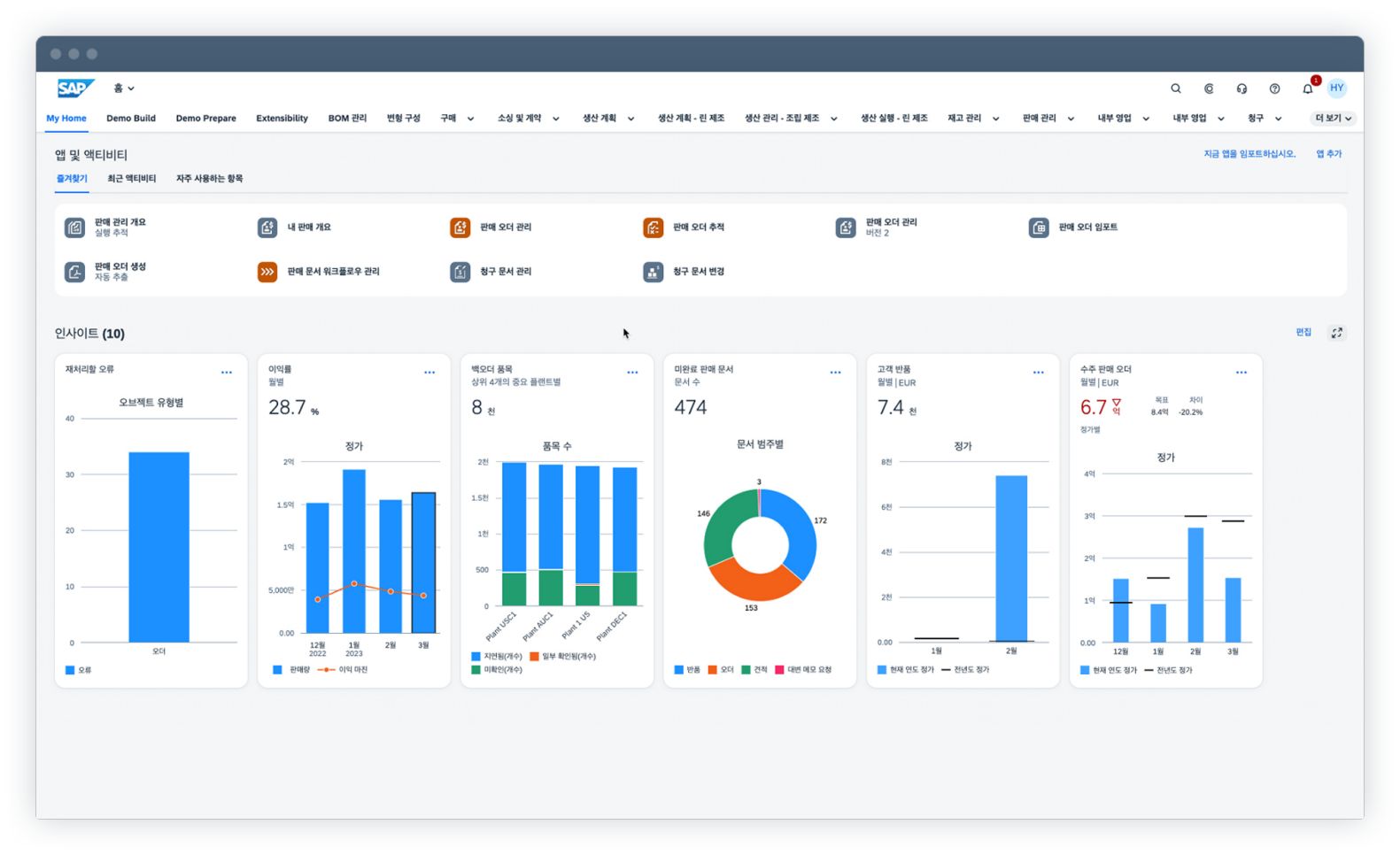Open the Joule copilot icon
The width and height of the screenshot is (1400, 855).
(1209, 89)
